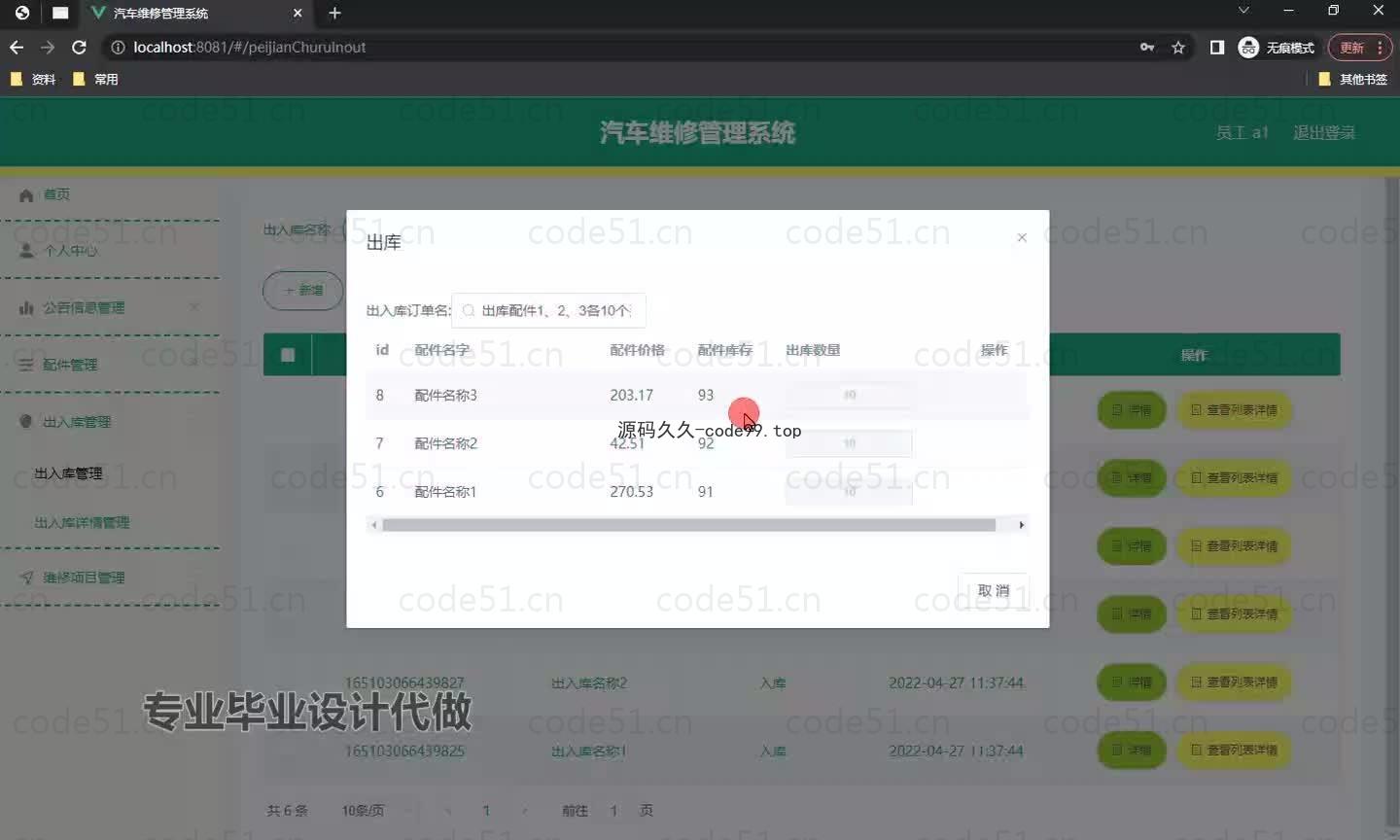Viewport: 1400px width, 840px height.
Task: Select the 配件名称2 cell in the table
Action: pos(445,443)
